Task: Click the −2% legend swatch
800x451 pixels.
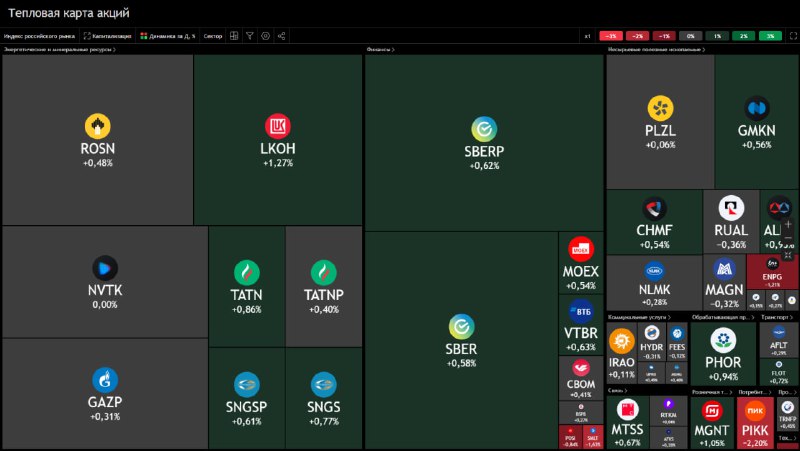Action: pos(638,36)
